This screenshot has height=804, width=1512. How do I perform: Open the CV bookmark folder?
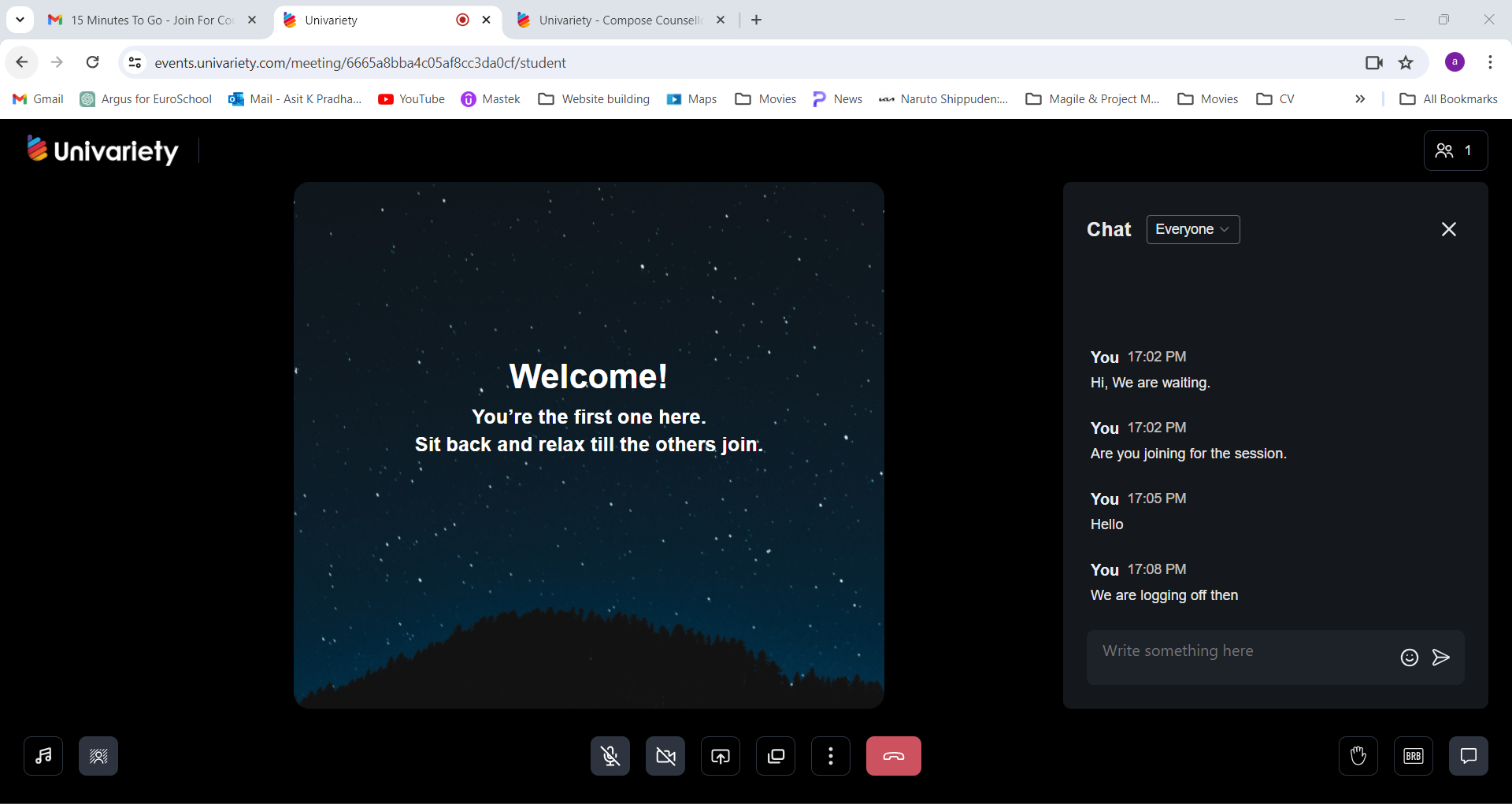click(x=1276, y=98)
